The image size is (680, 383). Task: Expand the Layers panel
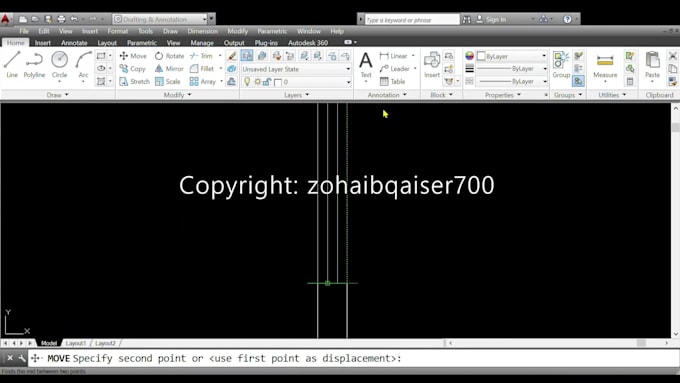[297, 95]
